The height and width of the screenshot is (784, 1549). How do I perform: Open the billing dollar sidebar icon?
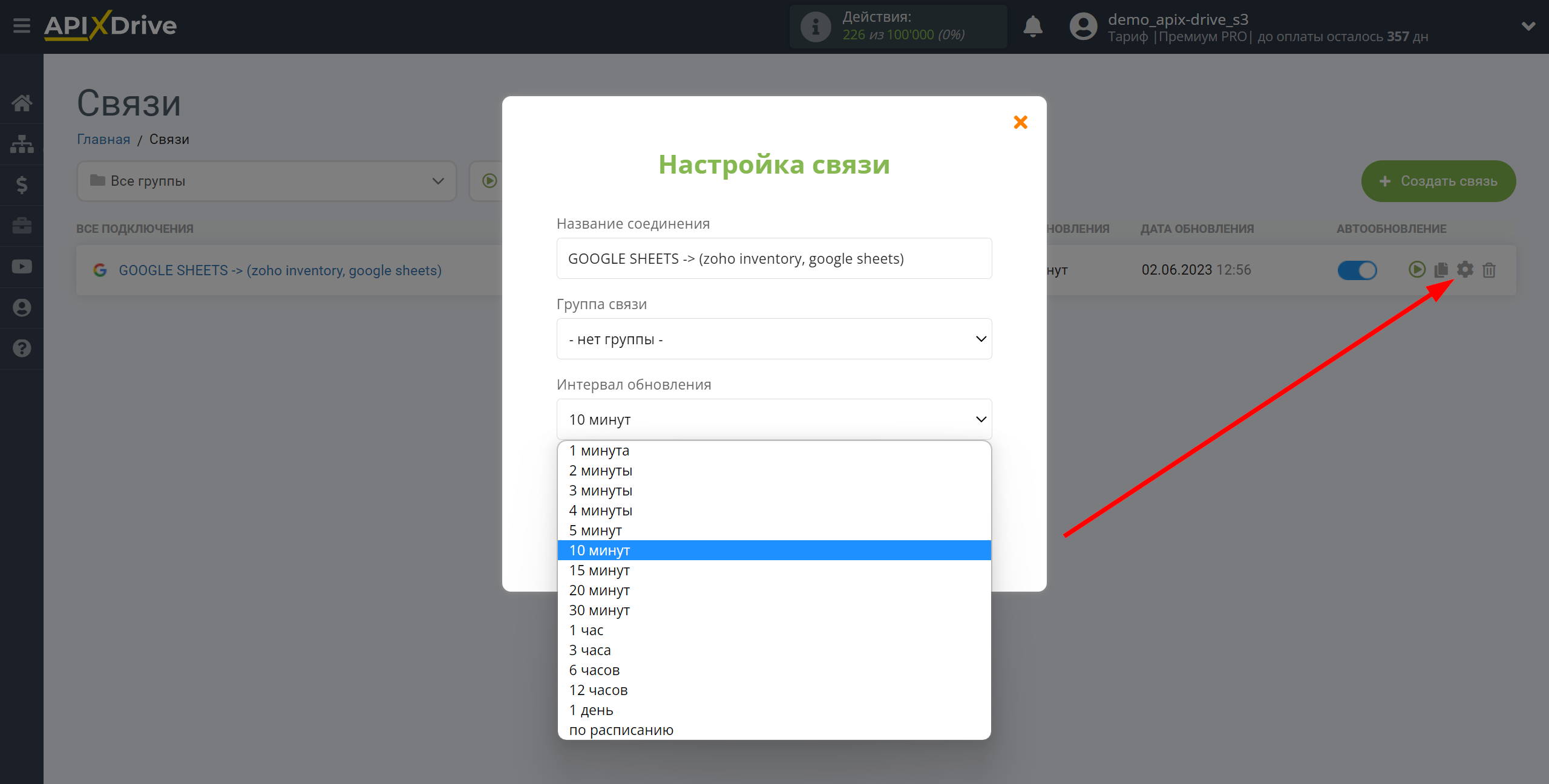(x=22, y=185)
